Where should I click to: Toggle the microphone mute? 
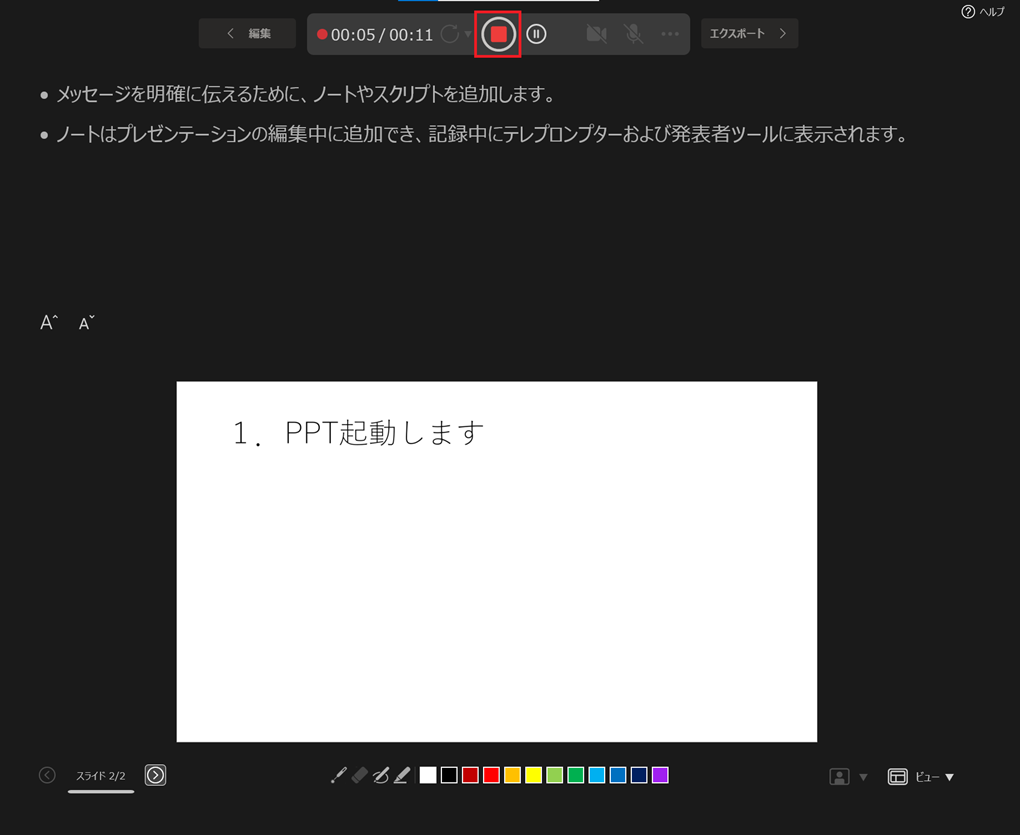tap(634, 34)
